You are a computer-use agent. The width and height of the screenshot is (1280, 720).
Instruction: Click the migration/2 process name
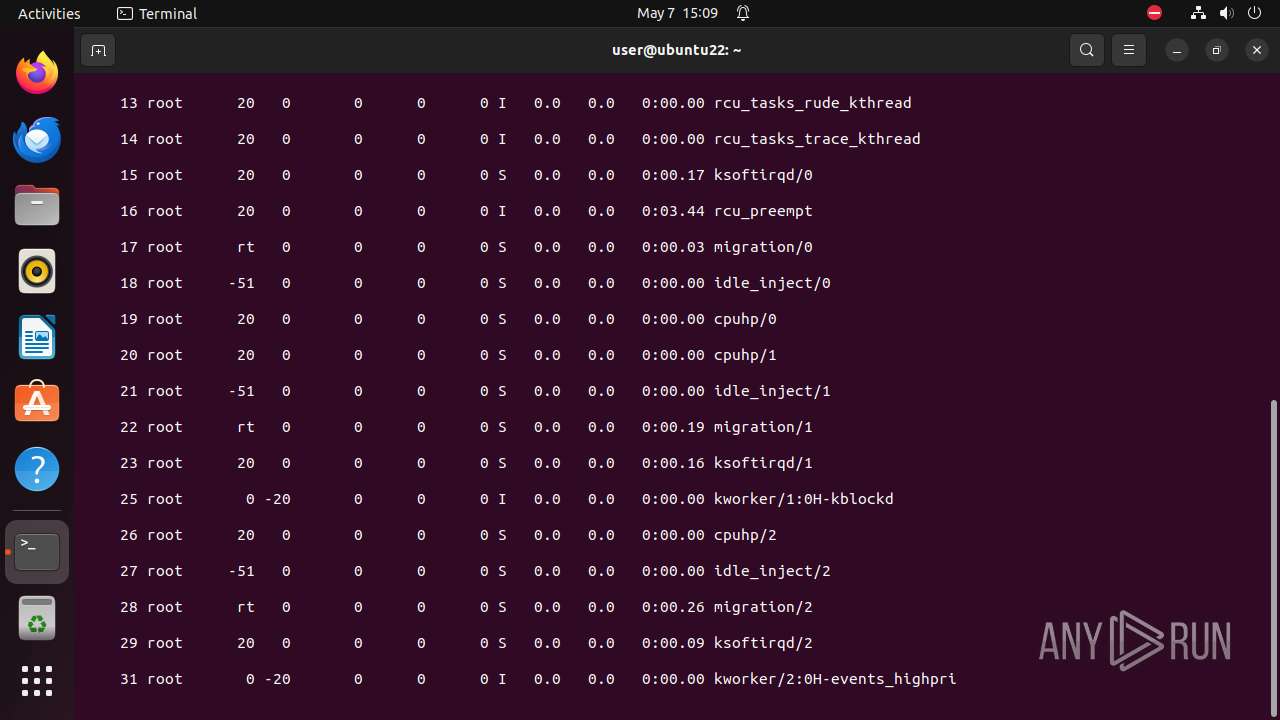[x=763, y=607]
